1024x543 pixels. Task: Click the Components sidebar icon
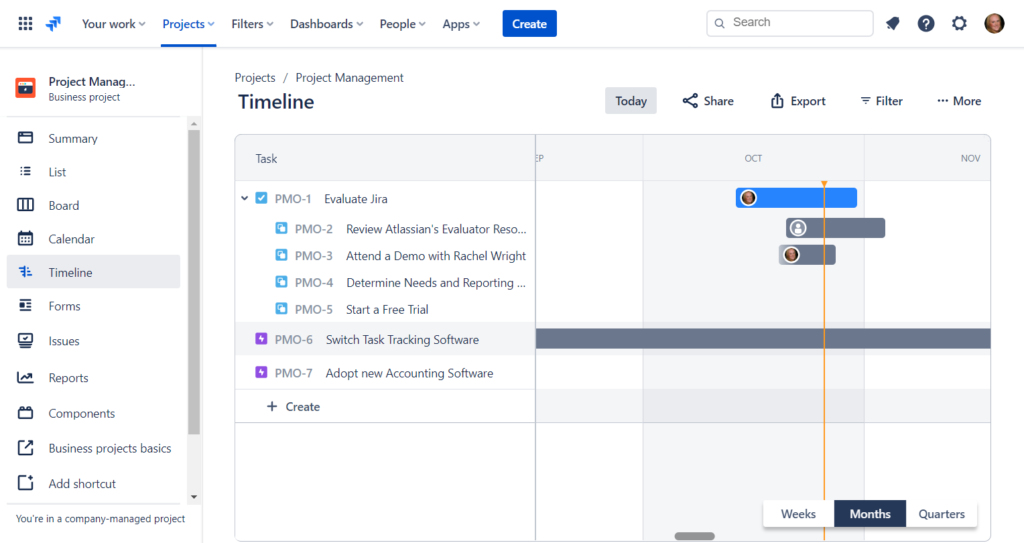click(25, 413)
